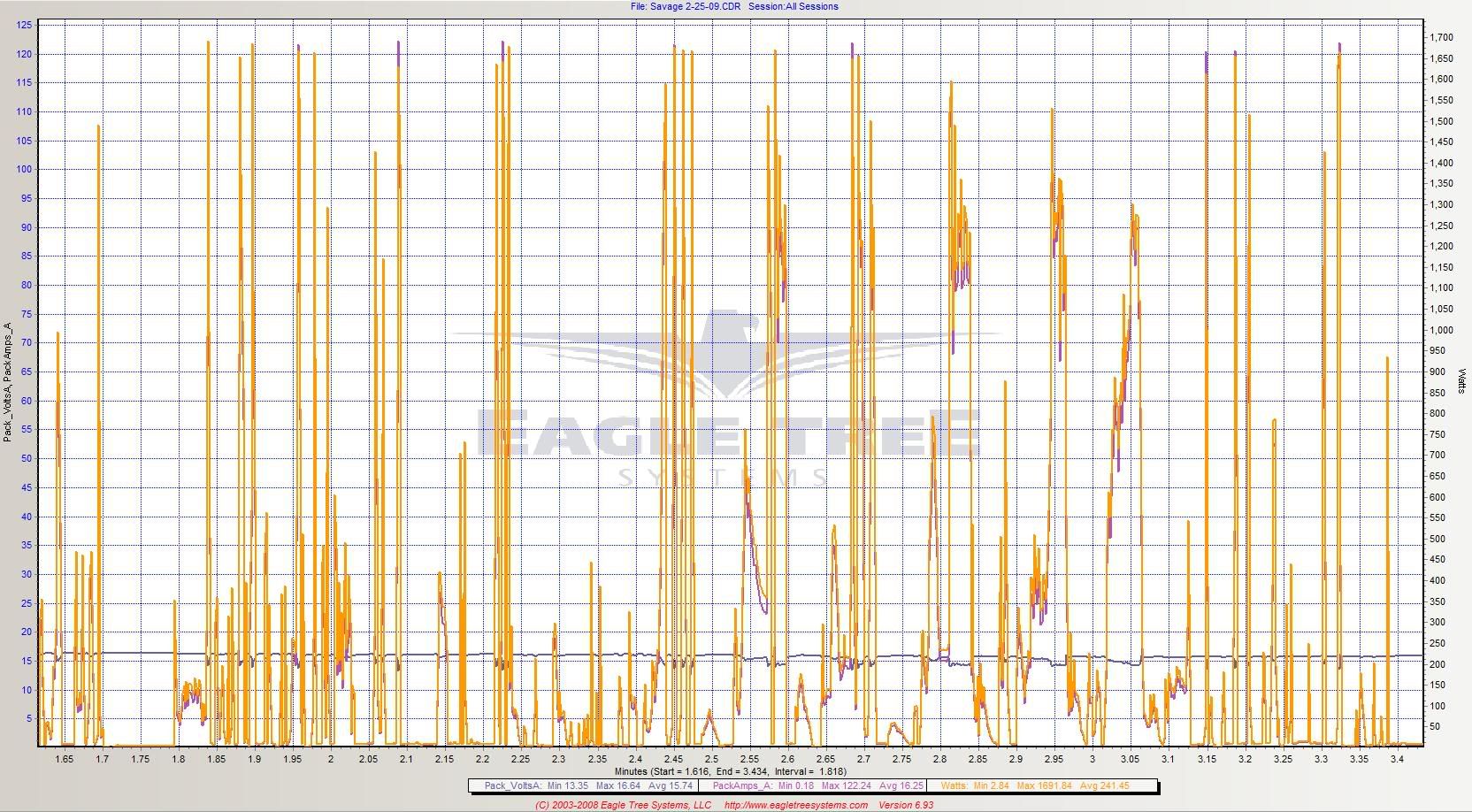Select the 2.75 tick on the minutes axis
Image resolution: width=1472 pixels, height=812 pixels.
(902, 759)
